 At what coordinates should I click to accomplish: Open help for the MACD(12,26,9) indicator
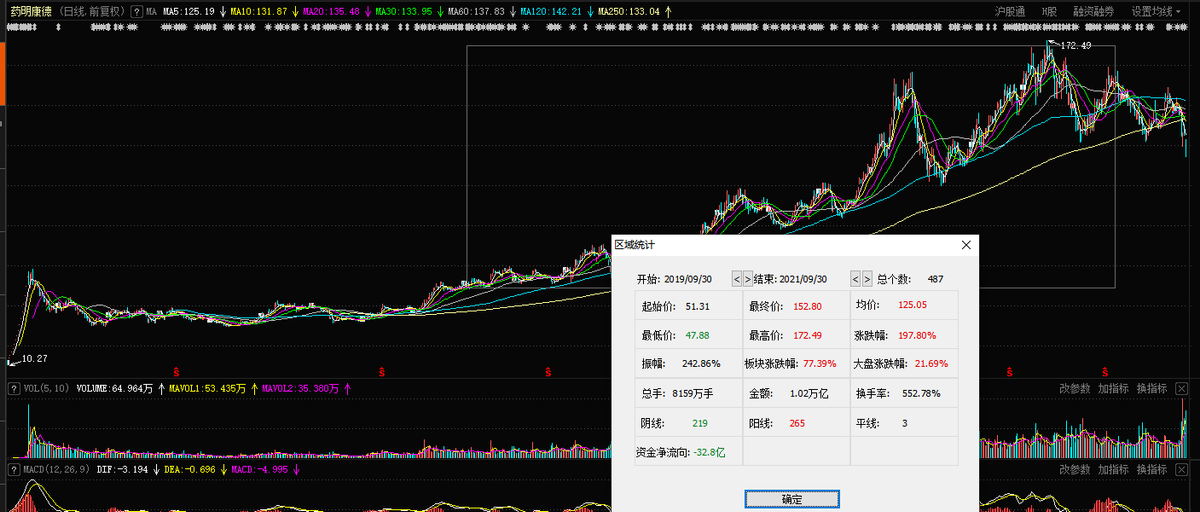(13, 469)
